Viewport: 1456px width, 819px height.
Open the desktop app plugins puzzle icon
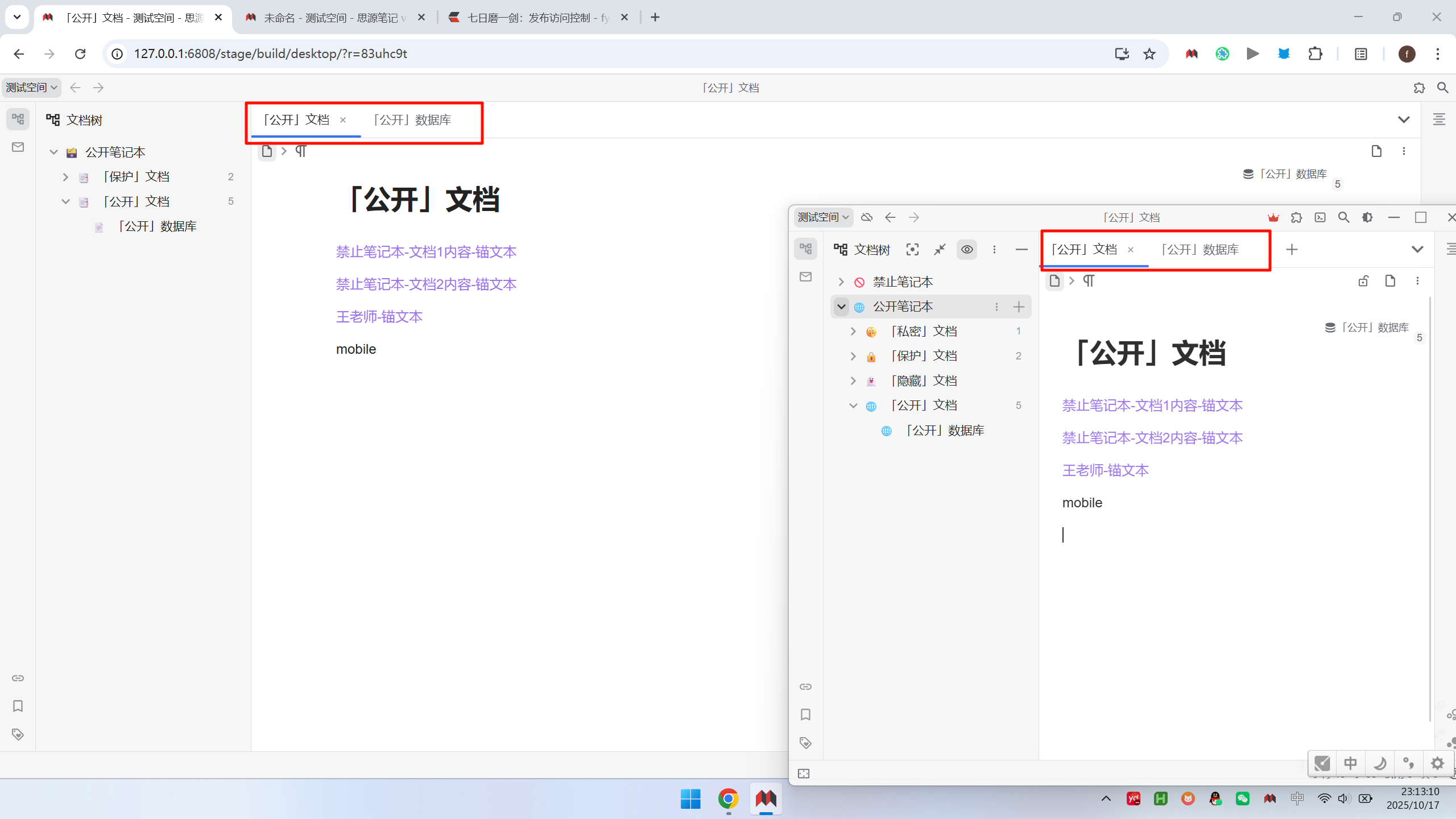click(x=1296, y=217)
